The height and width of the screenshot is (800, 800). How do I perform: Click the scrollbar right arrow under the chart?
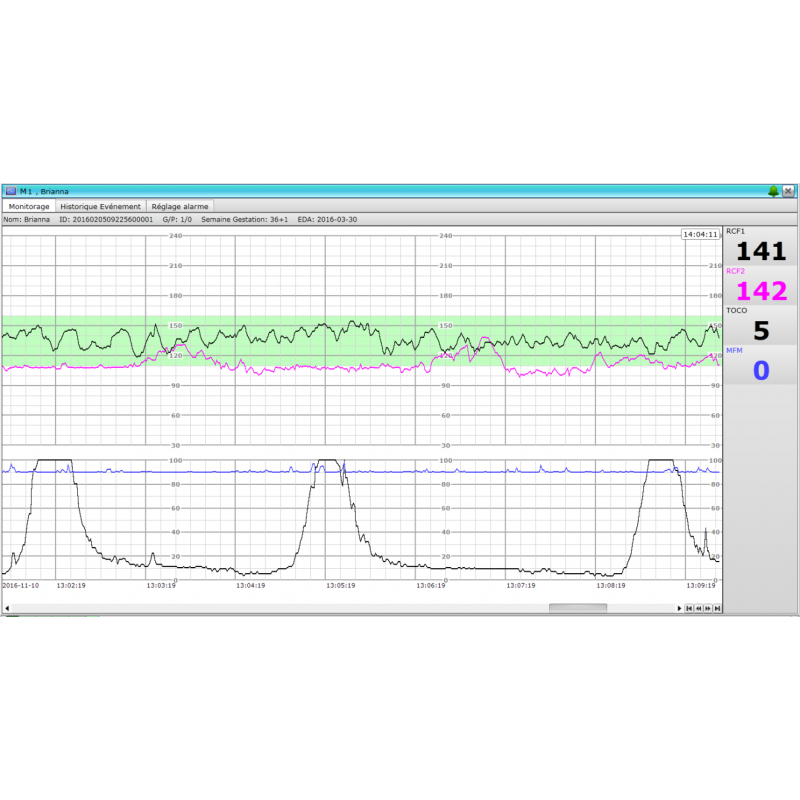pos(679,608)
